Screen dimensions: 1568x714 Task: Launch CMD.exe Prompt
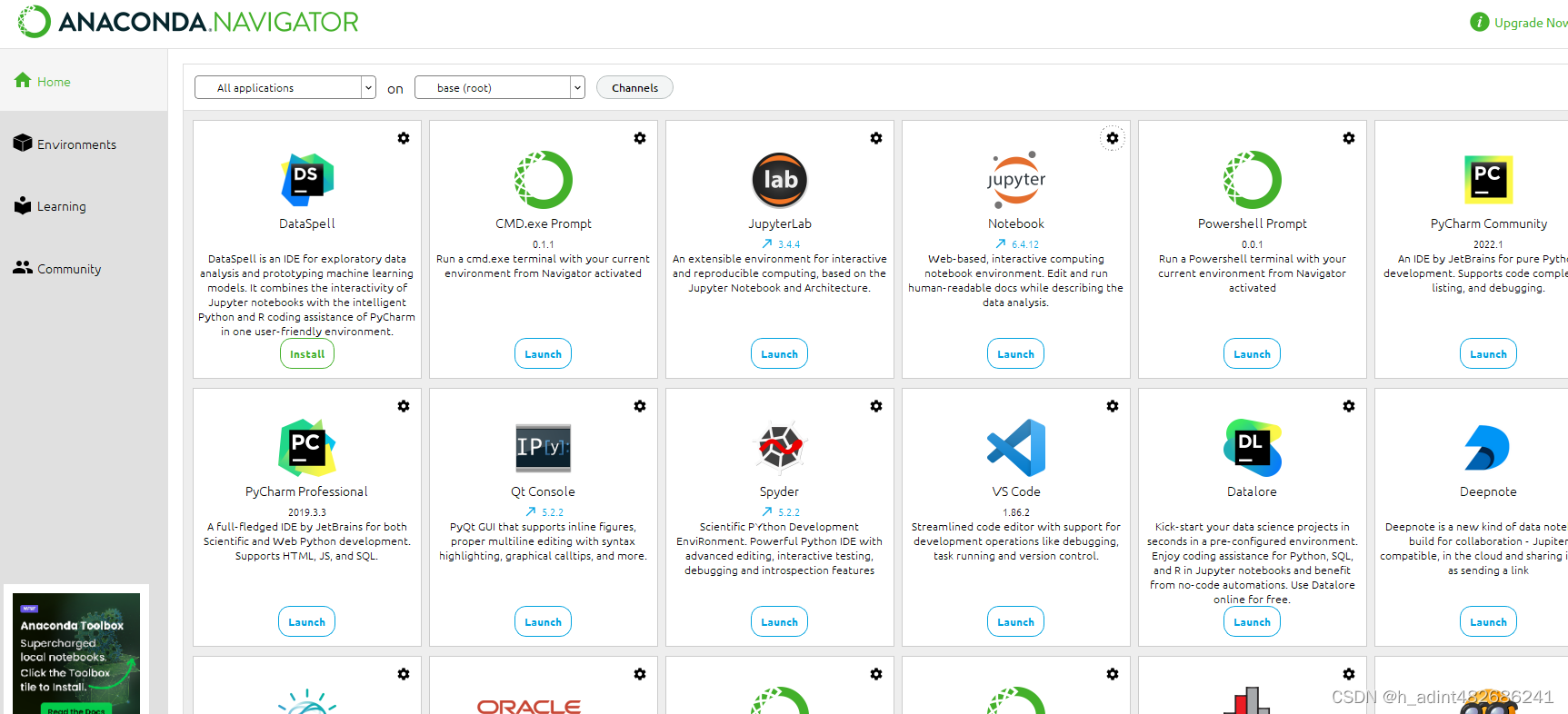(x=544, y=353)
